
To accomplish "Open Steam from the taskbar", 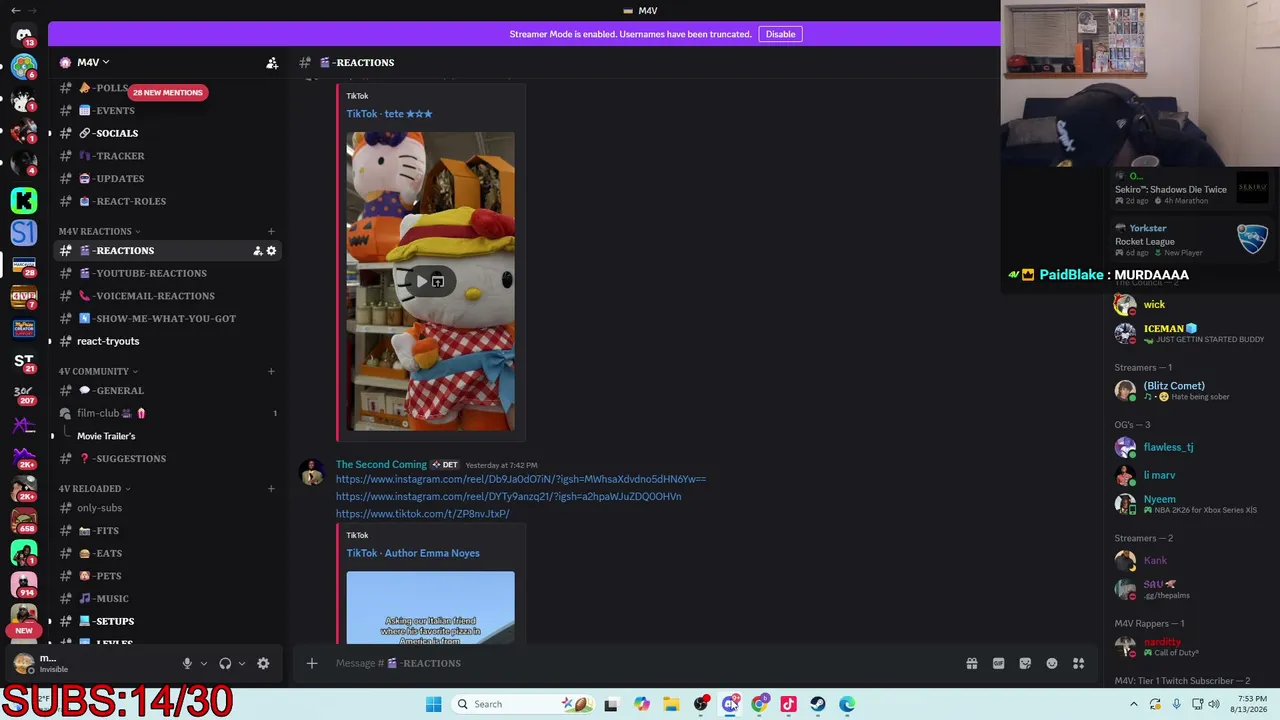I will [x=818, y=704].
